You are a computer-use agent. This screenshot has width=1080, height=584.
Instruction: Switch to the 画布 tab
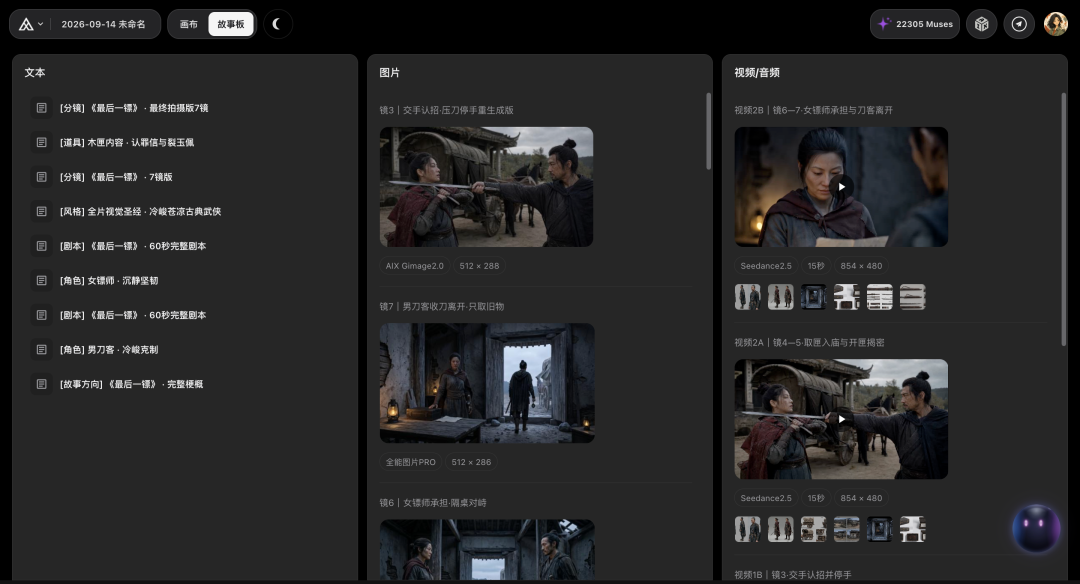tap(189, 24)
